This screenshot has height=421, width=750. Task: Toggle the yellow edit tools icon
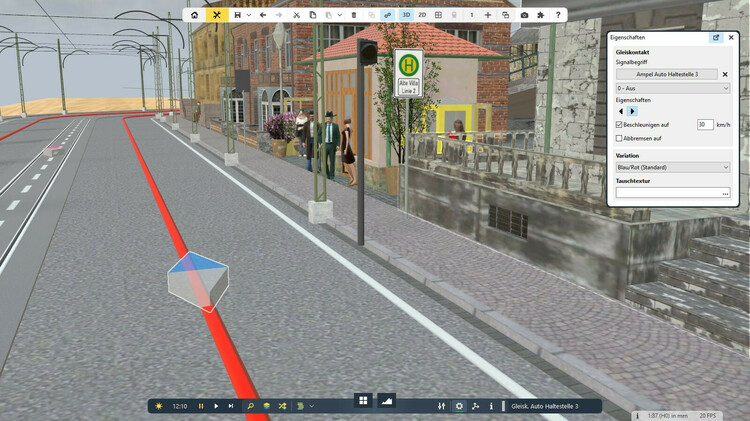217,15
